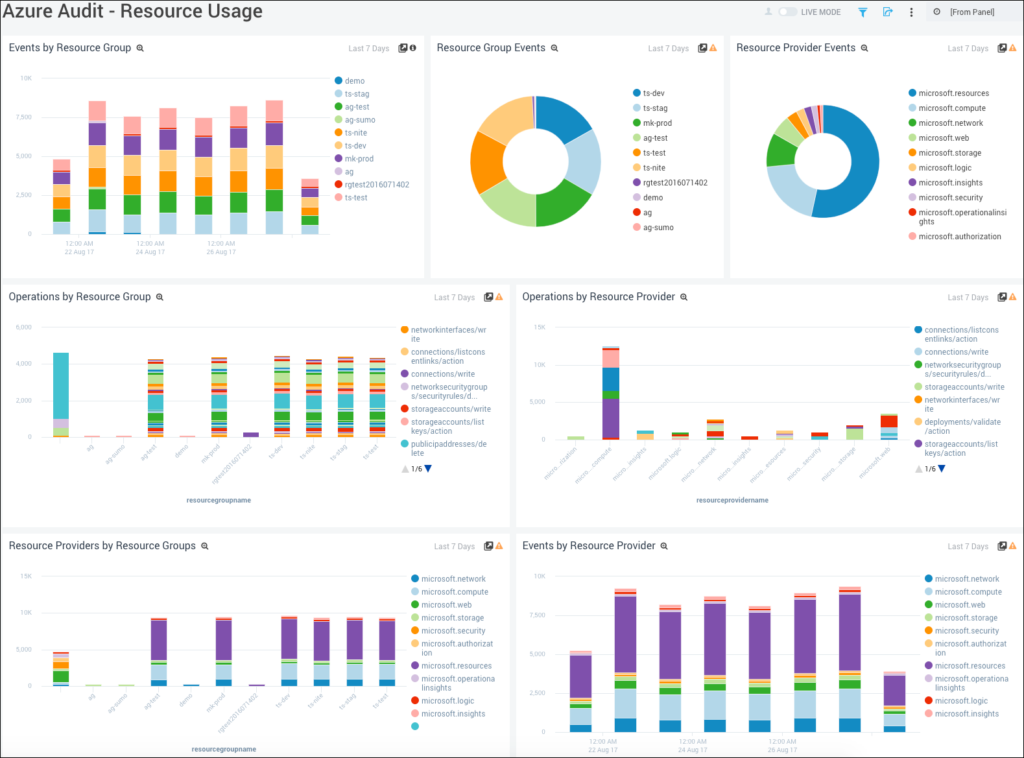Click the clock icon beside From Panel

pos(936,12)
